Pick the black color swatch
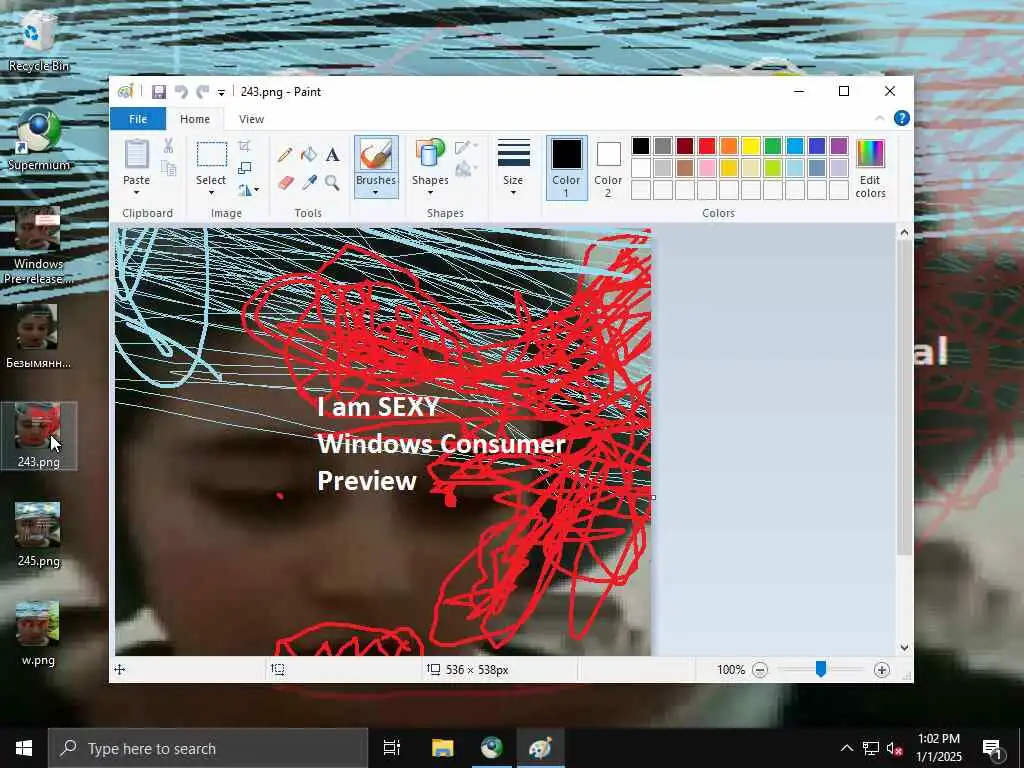1024x768 pixels. pos(641,146)
